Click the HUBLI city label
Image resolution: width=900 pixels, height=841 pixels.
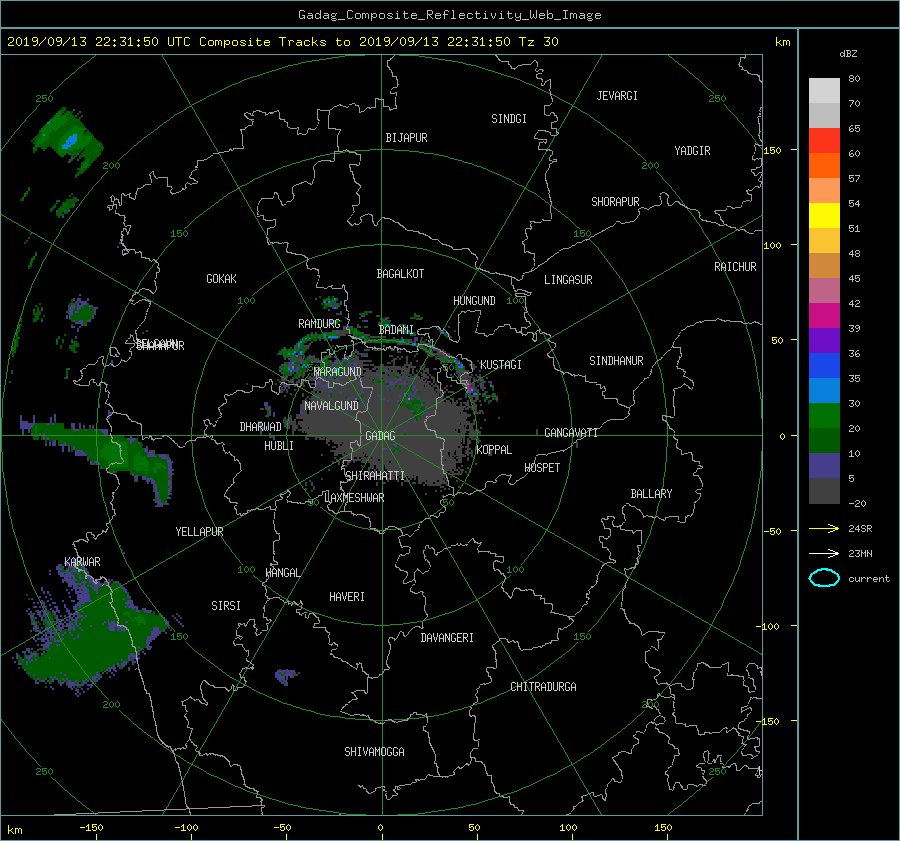278,445
